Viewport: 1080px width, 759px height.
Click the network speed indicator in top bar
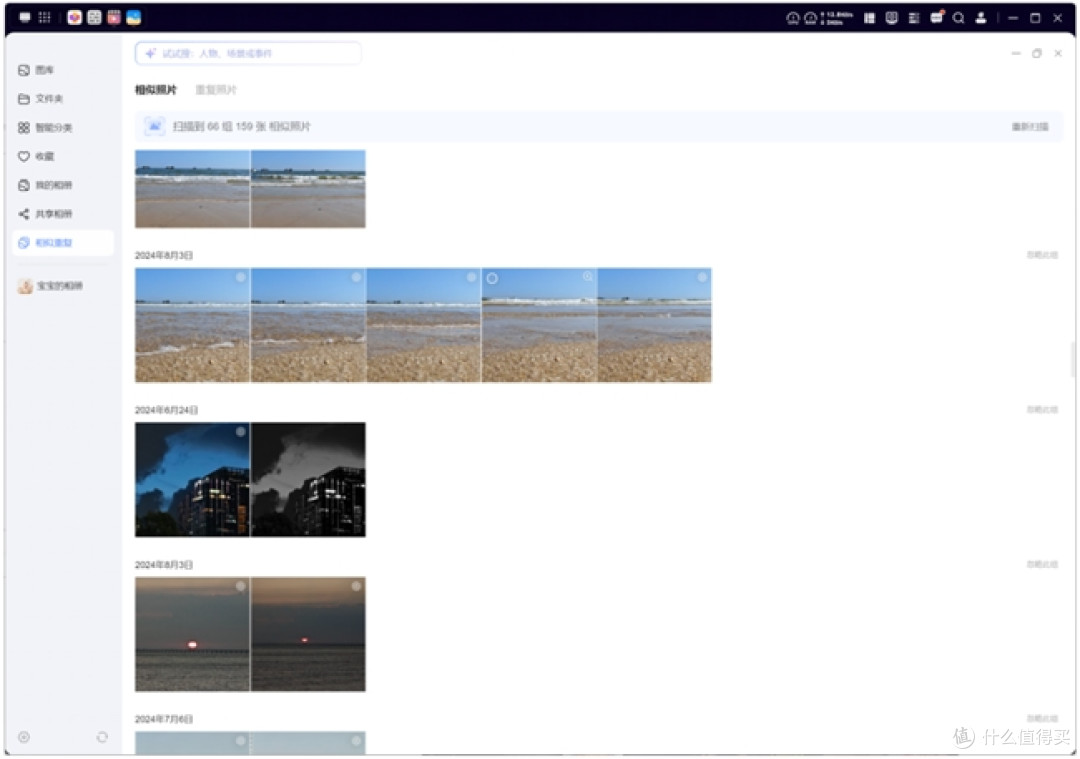[838, 18]
